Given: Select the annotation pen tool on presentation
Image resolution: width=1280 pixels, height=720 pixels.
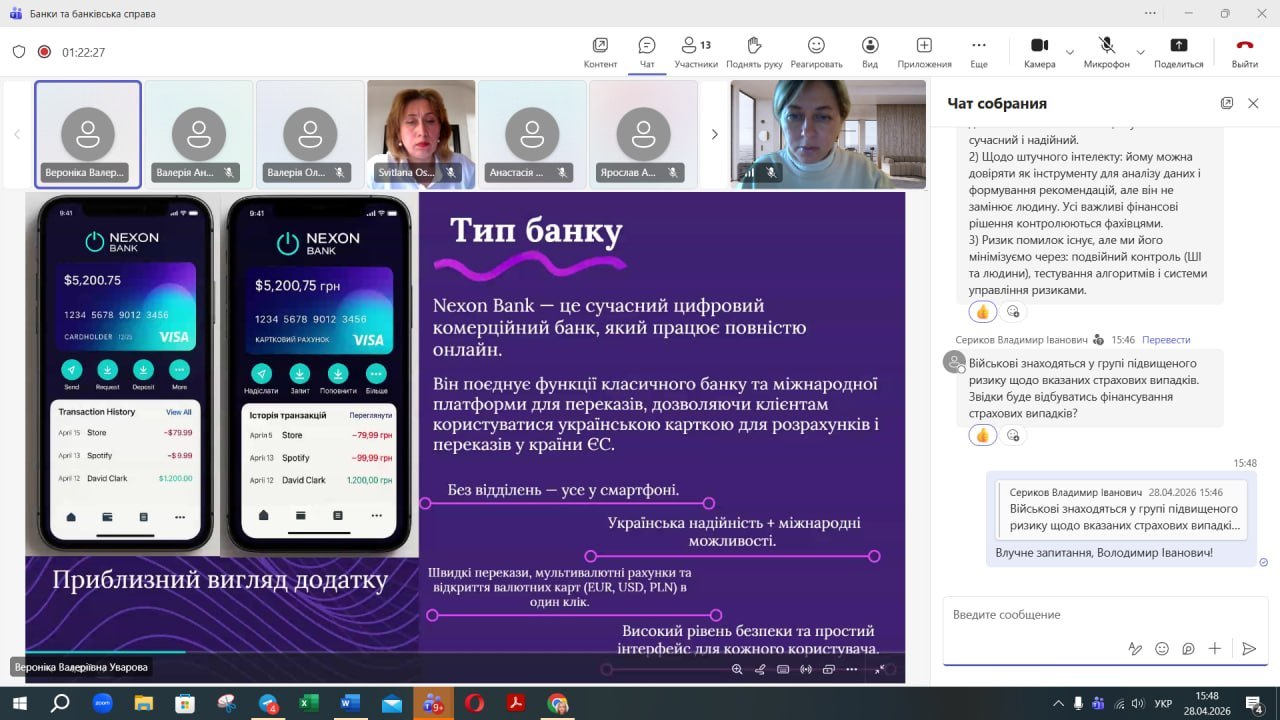Looking at the screenshot, I should click(760, 669).
